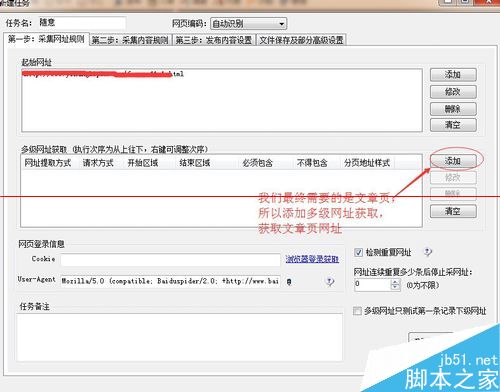
Task: Open 第三步：发布内容设置 tab
Action: [214, 40]
